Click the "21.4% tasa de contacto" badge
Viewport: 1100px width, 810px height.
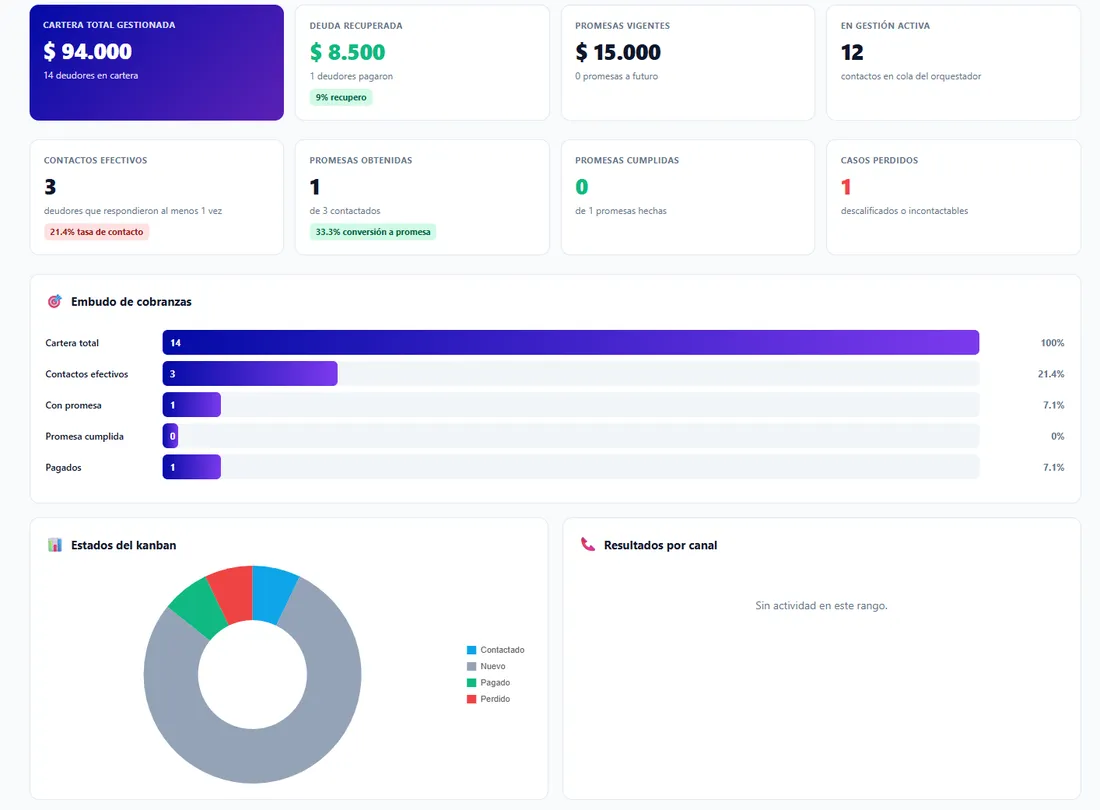(x=96, y=232)
